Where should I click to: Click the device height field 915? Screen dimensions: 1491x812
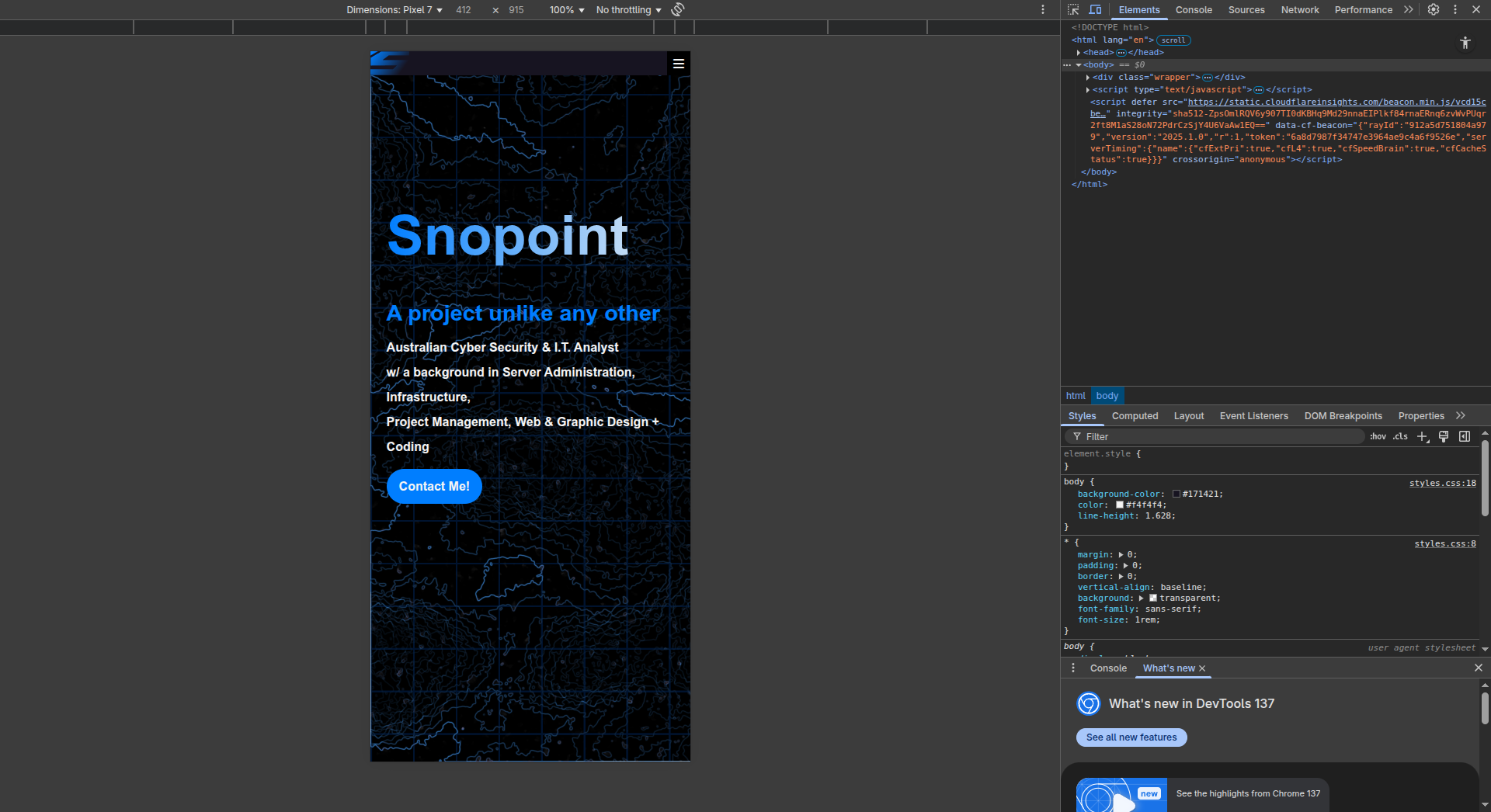pos(516,10)
